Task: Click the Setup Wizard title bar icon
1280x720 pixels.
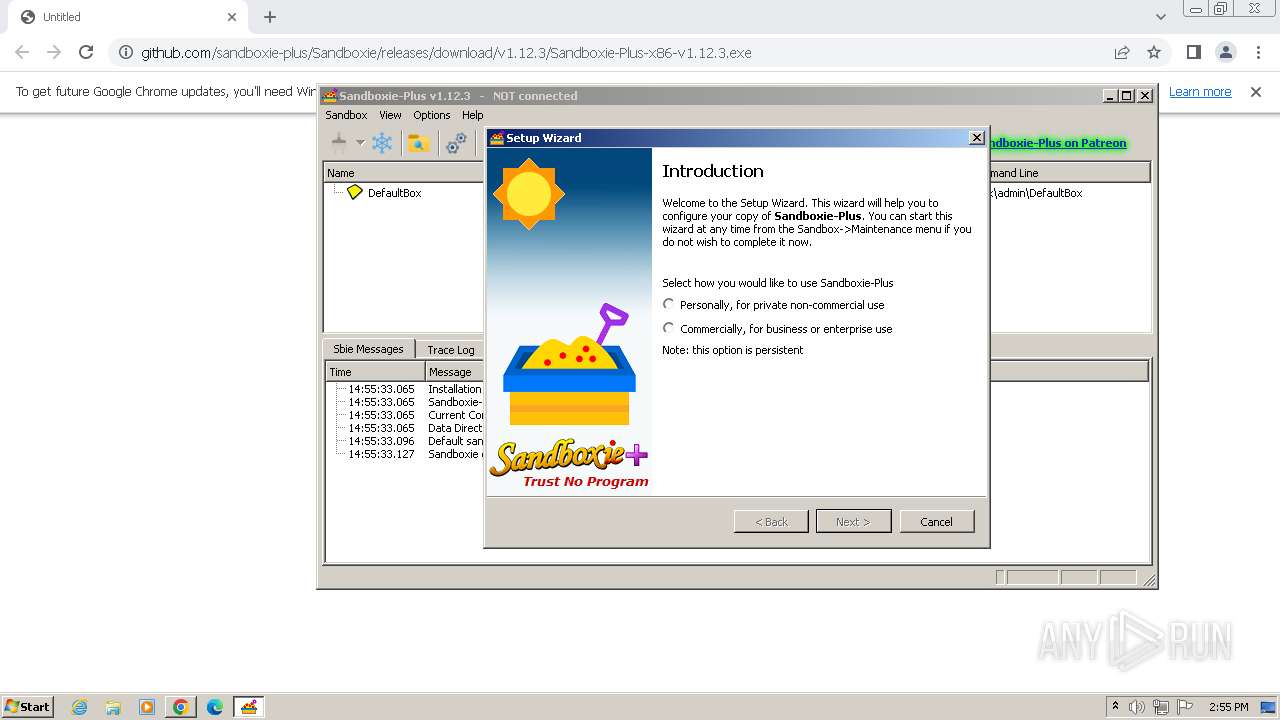Action: click(496, 138)
